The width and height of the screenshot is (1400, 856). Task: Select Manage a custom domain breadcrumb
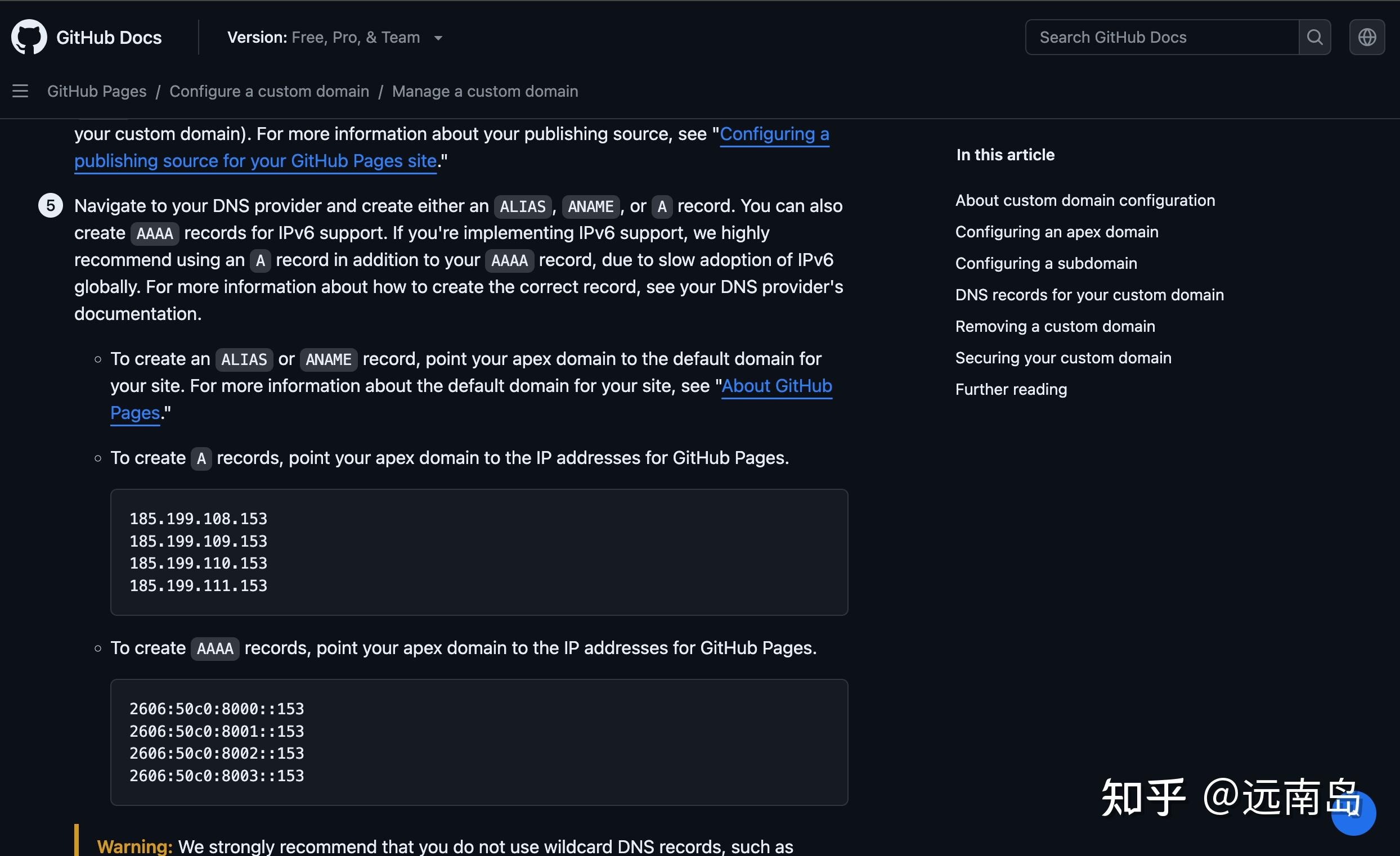coord(485,91)
